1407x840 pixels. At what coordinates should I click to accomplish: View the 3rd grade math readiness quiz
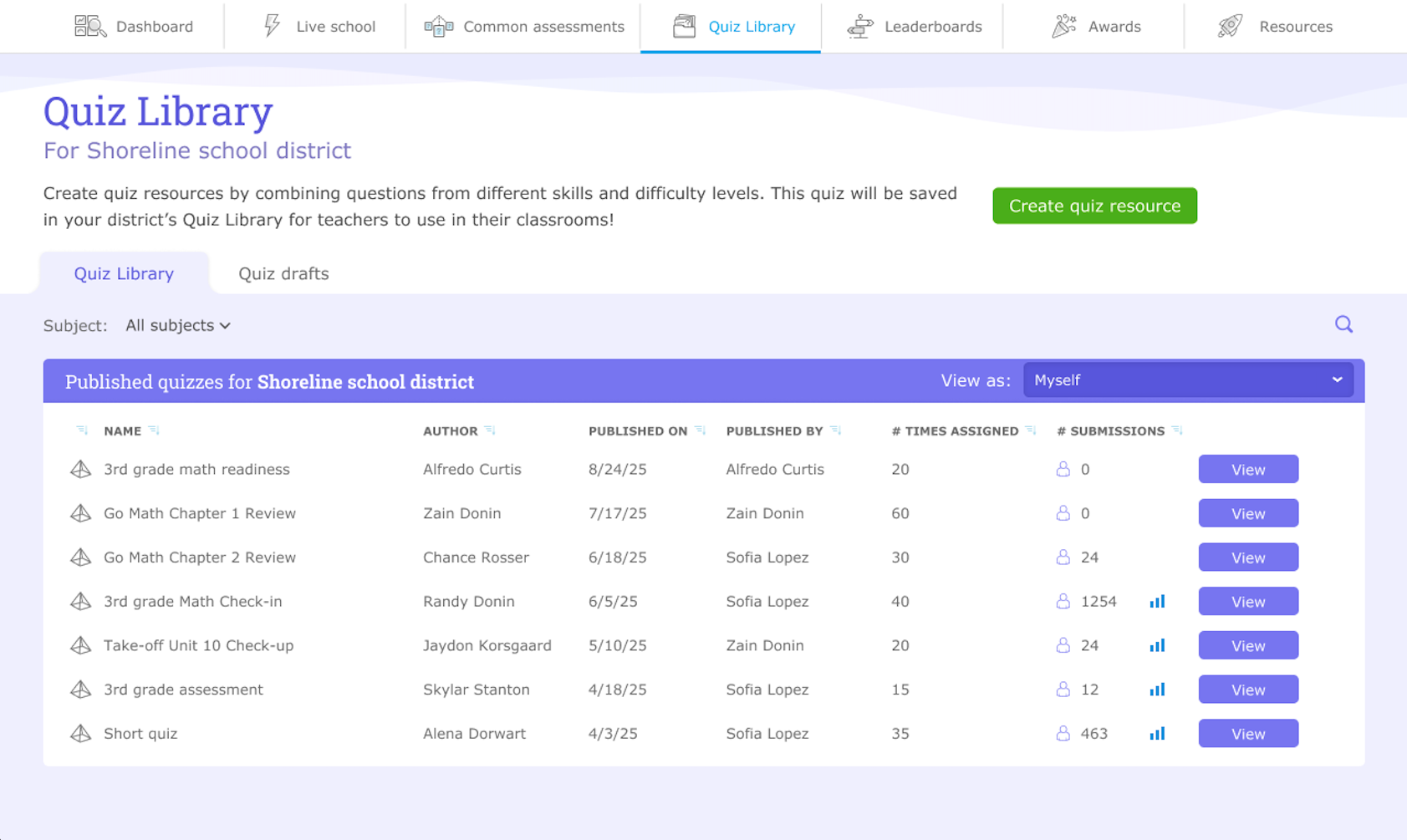tap(1248, 469)
